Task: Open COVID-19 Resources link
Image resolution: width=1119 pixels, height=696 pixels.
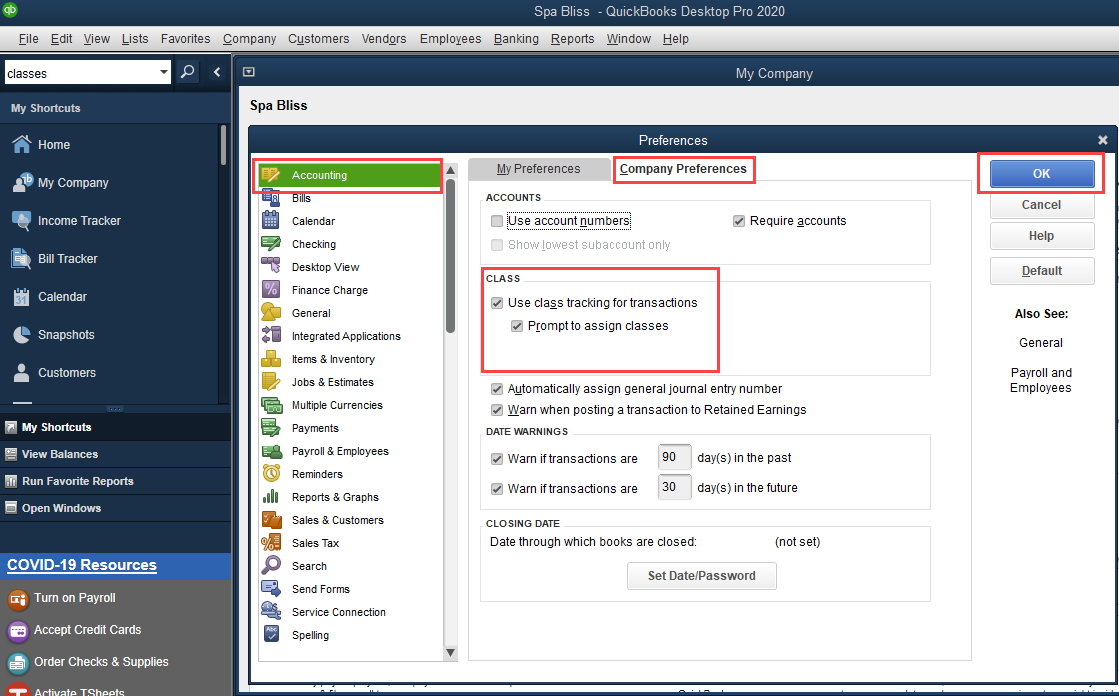Action: pos(82,565)
